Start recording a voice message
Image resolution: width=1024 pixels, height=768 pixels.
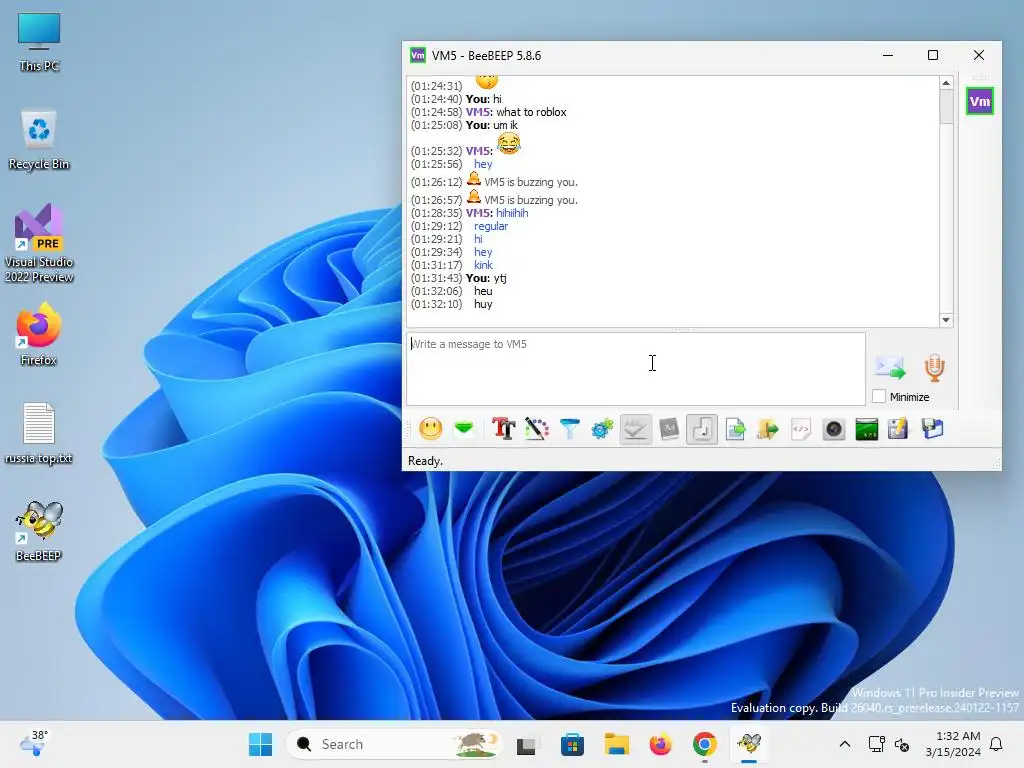(935, 368)
